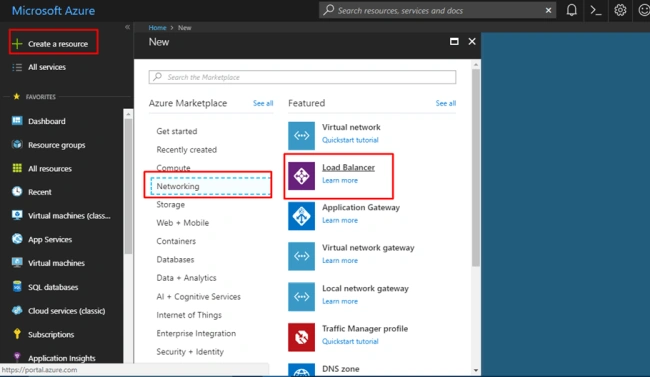Select Storage marketplace category
Viewport: 650px width, 377px height.
click(170, 204)
